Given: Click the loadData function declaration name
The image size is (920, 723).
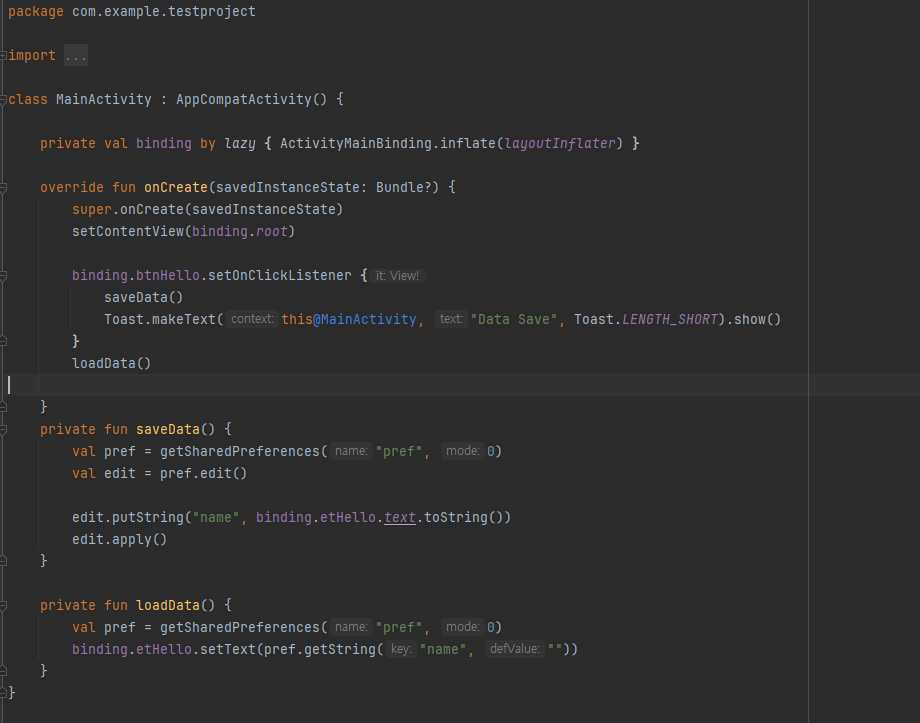Looking at the screenshot, I should coord(168,606).
